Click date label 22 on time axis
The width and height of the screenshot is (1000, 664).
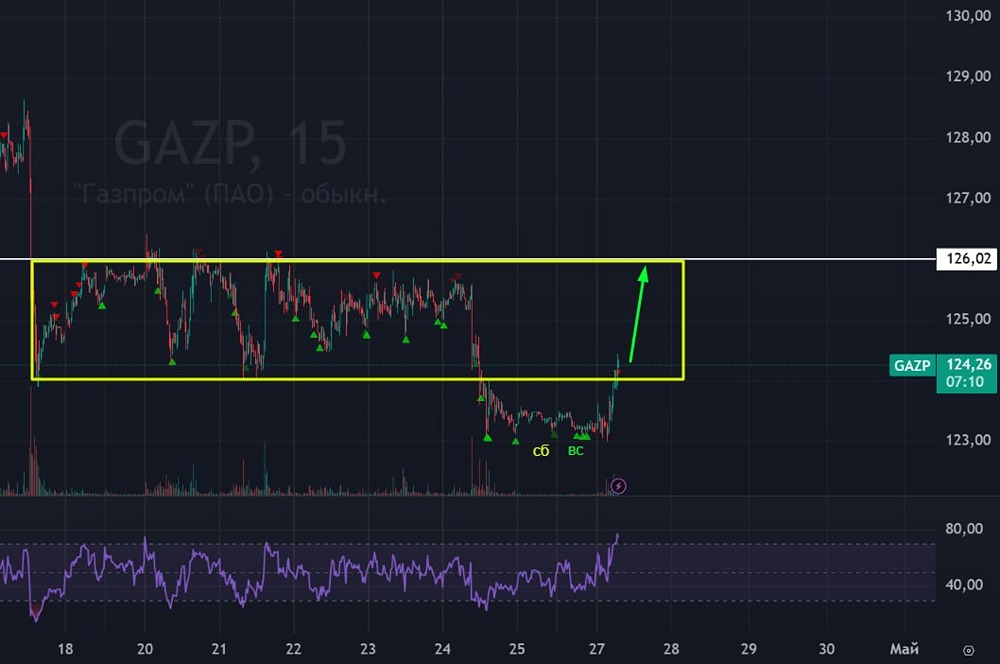tap(293, 649)
